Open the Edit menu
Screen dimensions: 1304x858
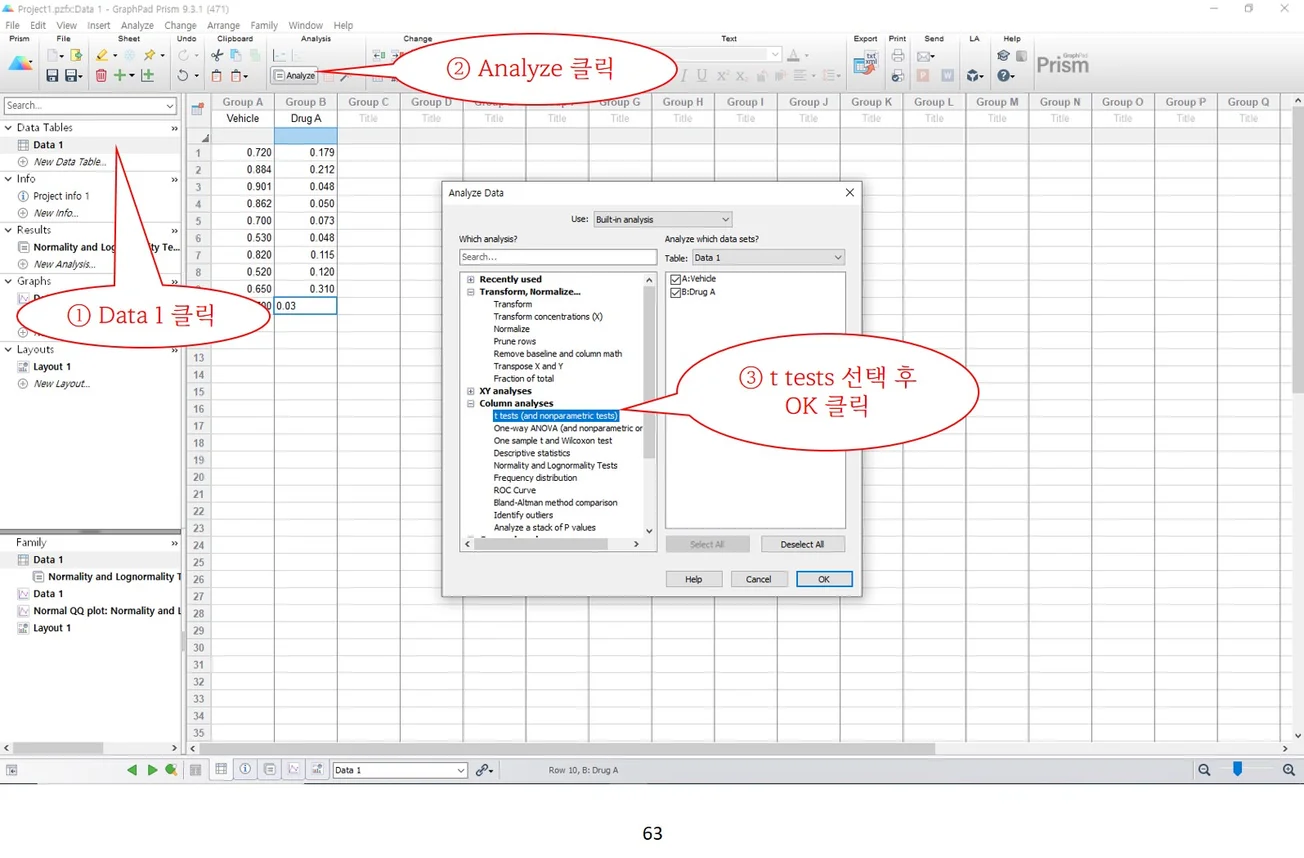pyautogui.click(x=38, y=25)
